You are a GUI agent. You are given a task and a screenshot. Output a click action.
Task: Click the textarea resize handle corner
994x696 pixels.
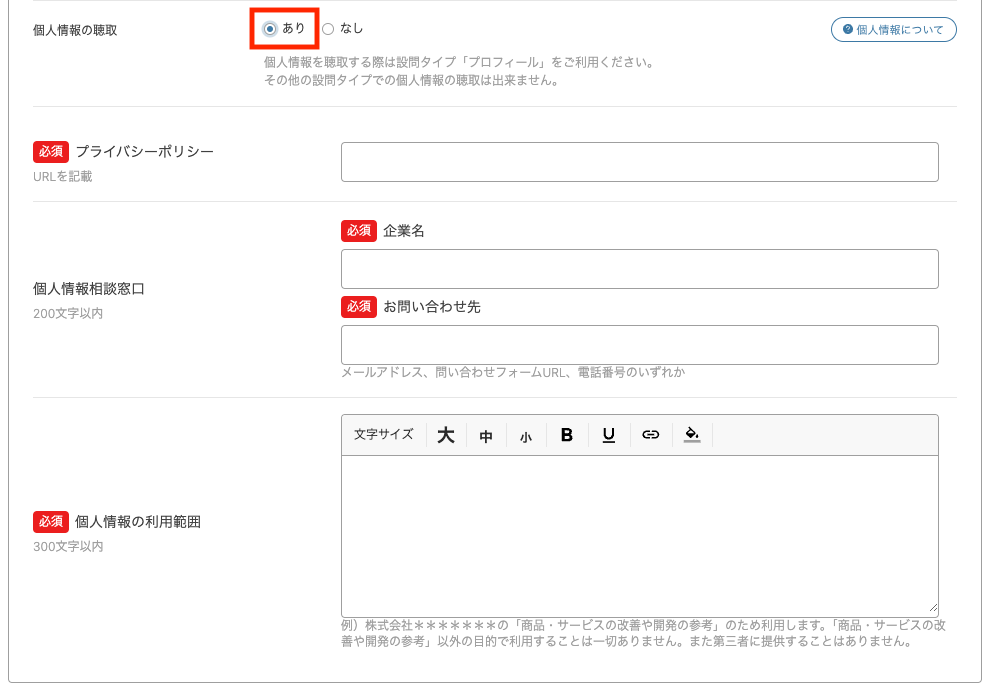pyautogui.click(x=933, y=608)
